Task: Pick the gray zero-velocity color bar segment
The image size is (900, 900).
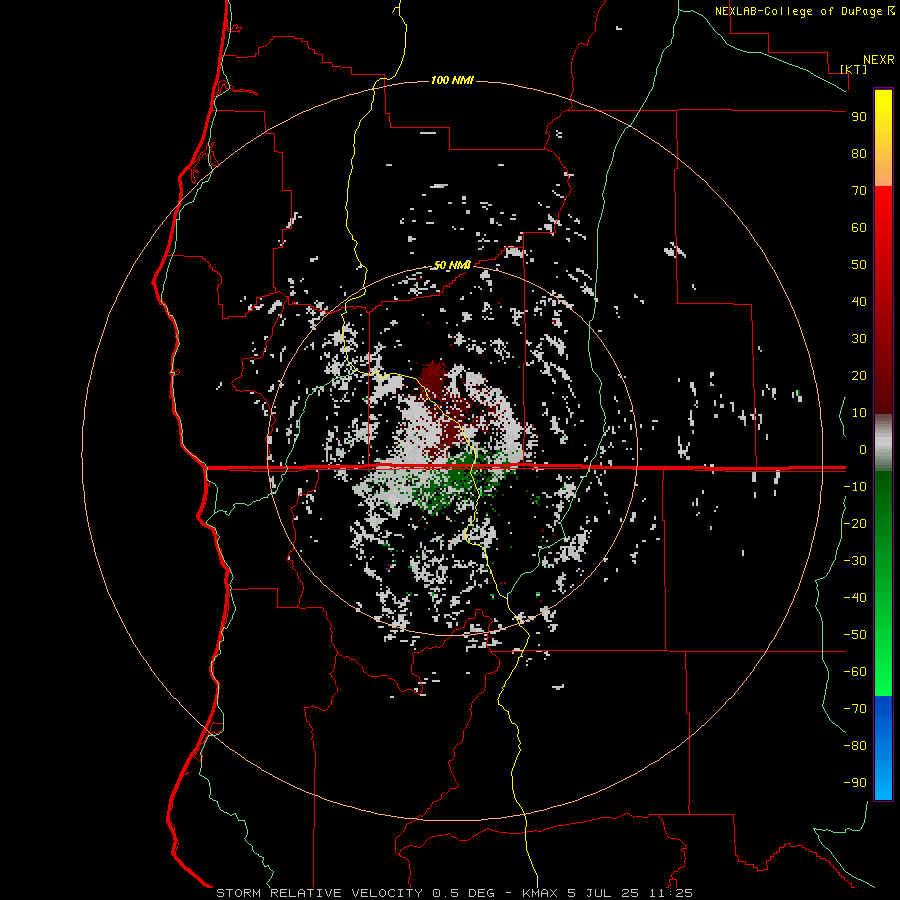Action: [x=883, y=443]
